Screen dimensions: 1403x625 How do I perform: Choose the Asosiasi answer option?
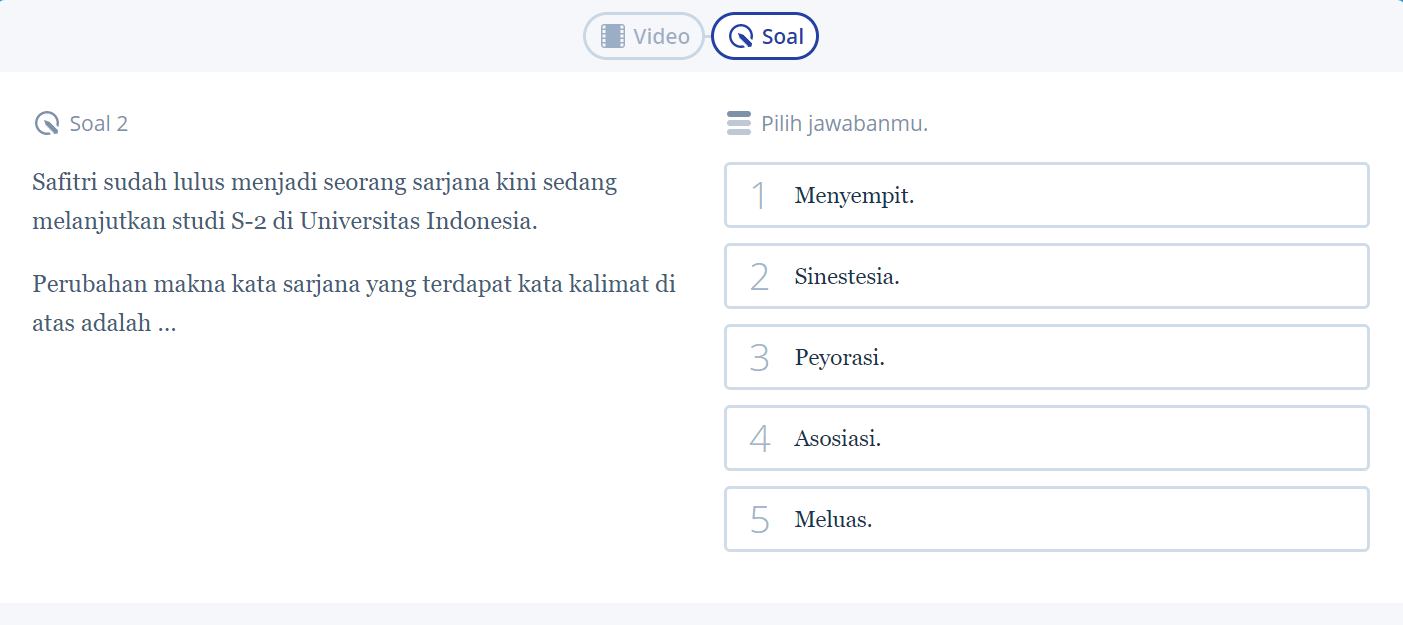click(1046, 438)
